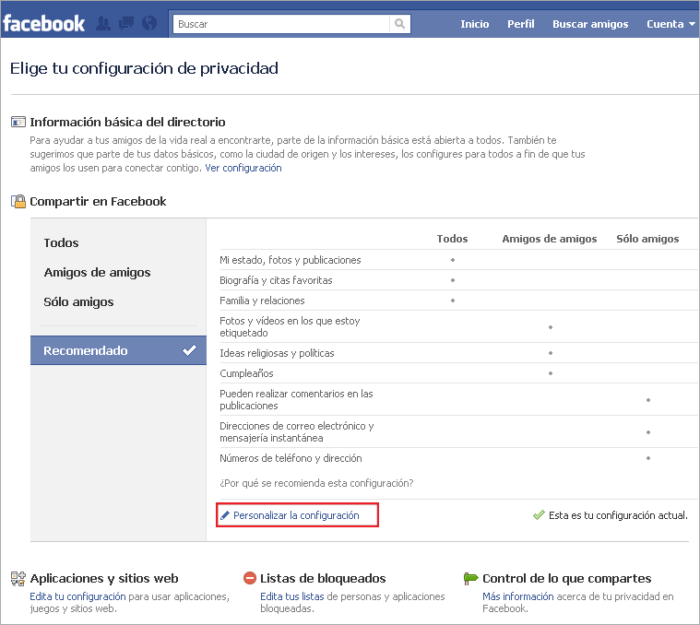Click the pencil icon beside Personalizar
The image size is (700, 625).
(x=225, y=515)
